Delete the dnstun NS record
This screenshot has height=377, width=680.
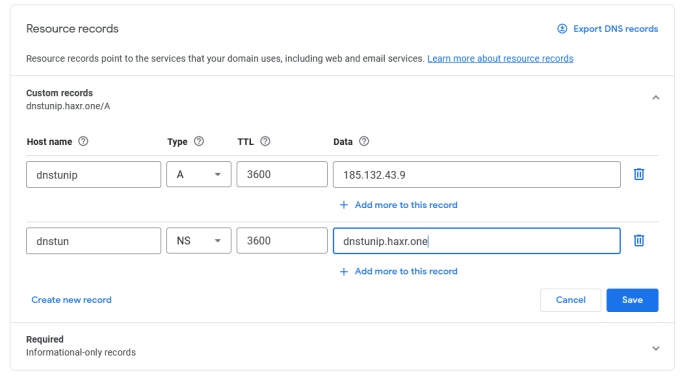click(x=639, y=241)
